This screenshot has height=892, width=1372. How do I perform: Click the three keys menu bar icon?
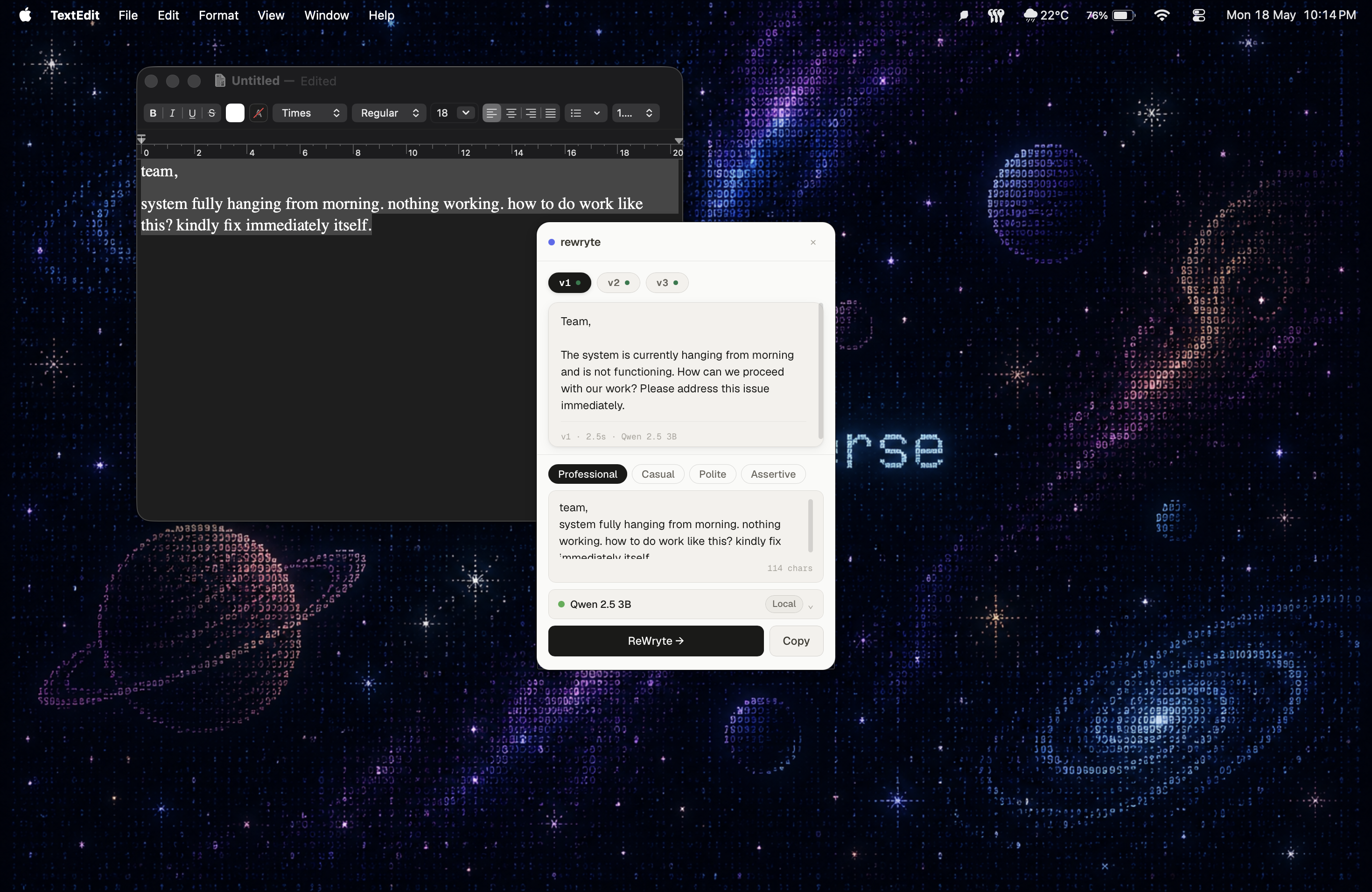tap(996, 15)
